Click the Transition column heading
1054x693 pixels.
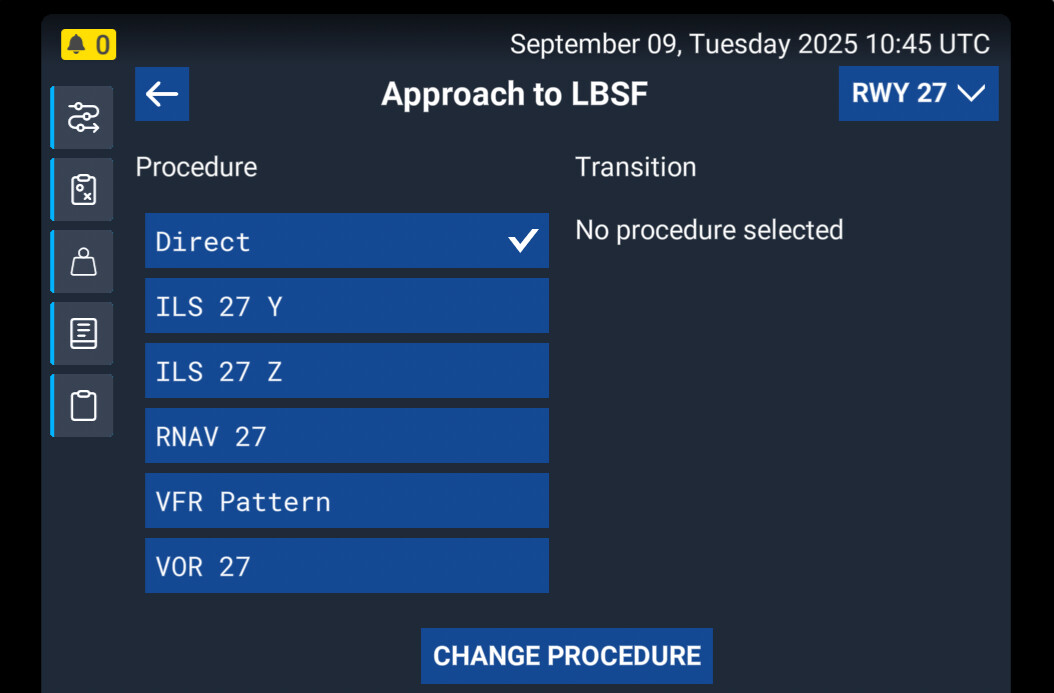coord(635,167)
